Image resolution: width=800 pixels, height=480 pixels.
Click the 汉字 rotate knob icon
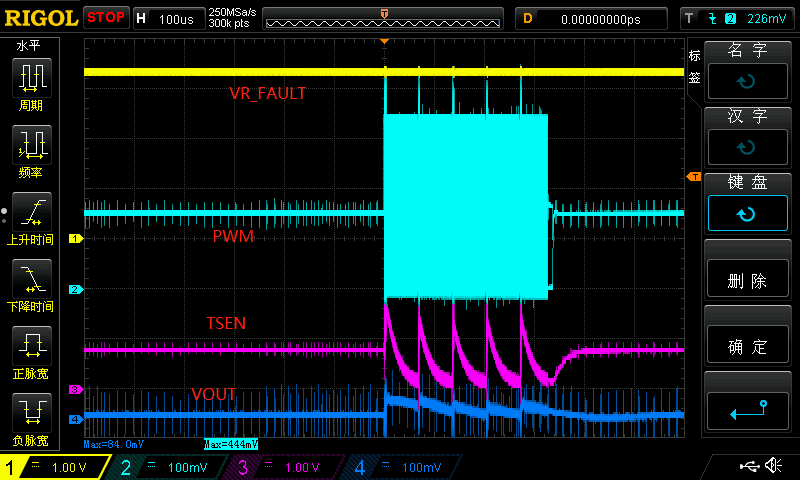(747, 147)
